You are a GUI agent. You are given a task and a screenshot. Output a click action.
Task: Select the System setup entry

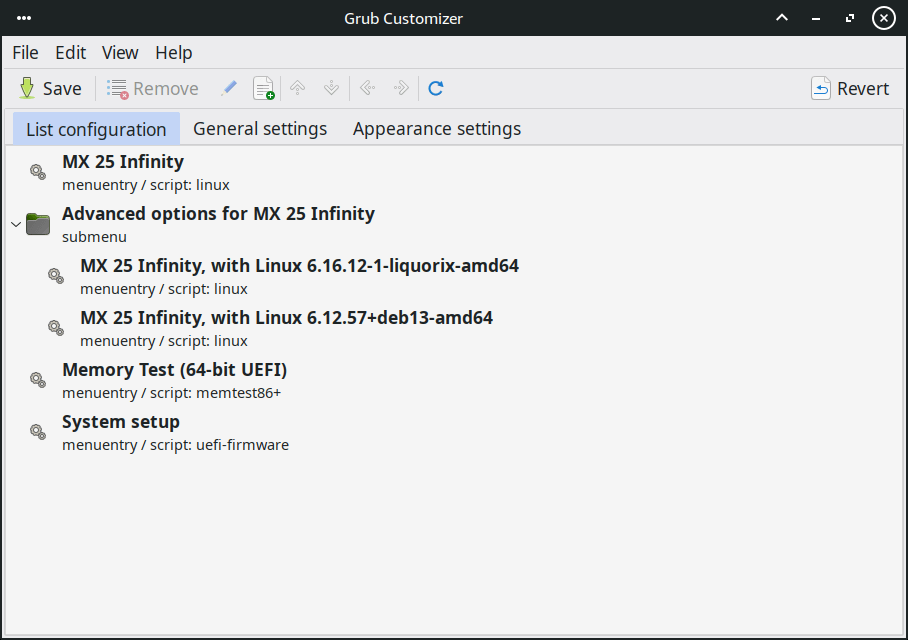(121, 422)
